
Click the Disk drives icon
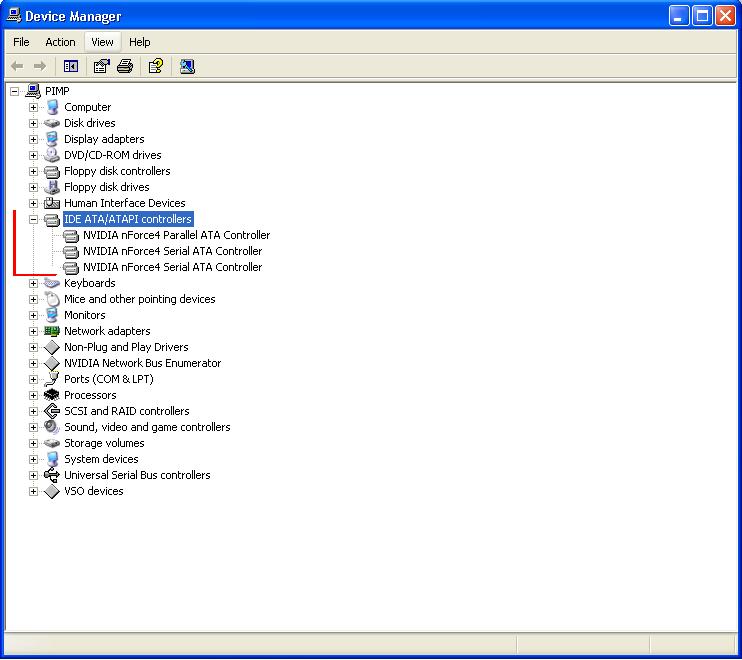pyautogui.click(x=52, y=123)
